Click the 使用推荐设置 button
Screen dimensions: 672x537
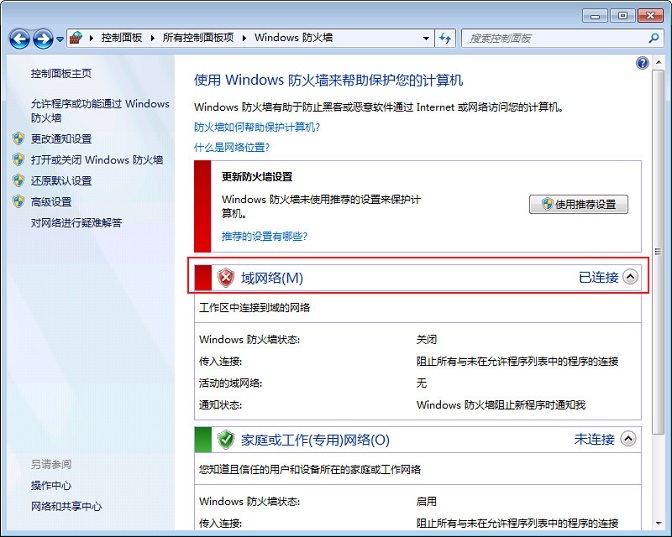coord(579,204)
